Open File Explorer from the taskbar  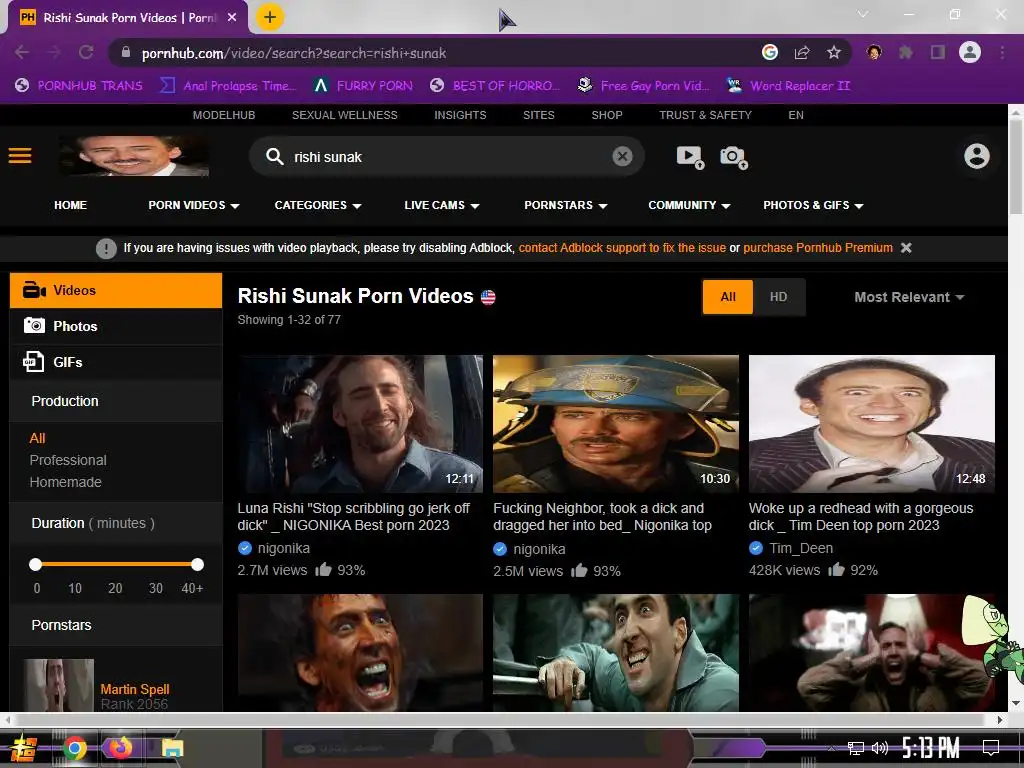pyautogui.click(x=172, y=748)
